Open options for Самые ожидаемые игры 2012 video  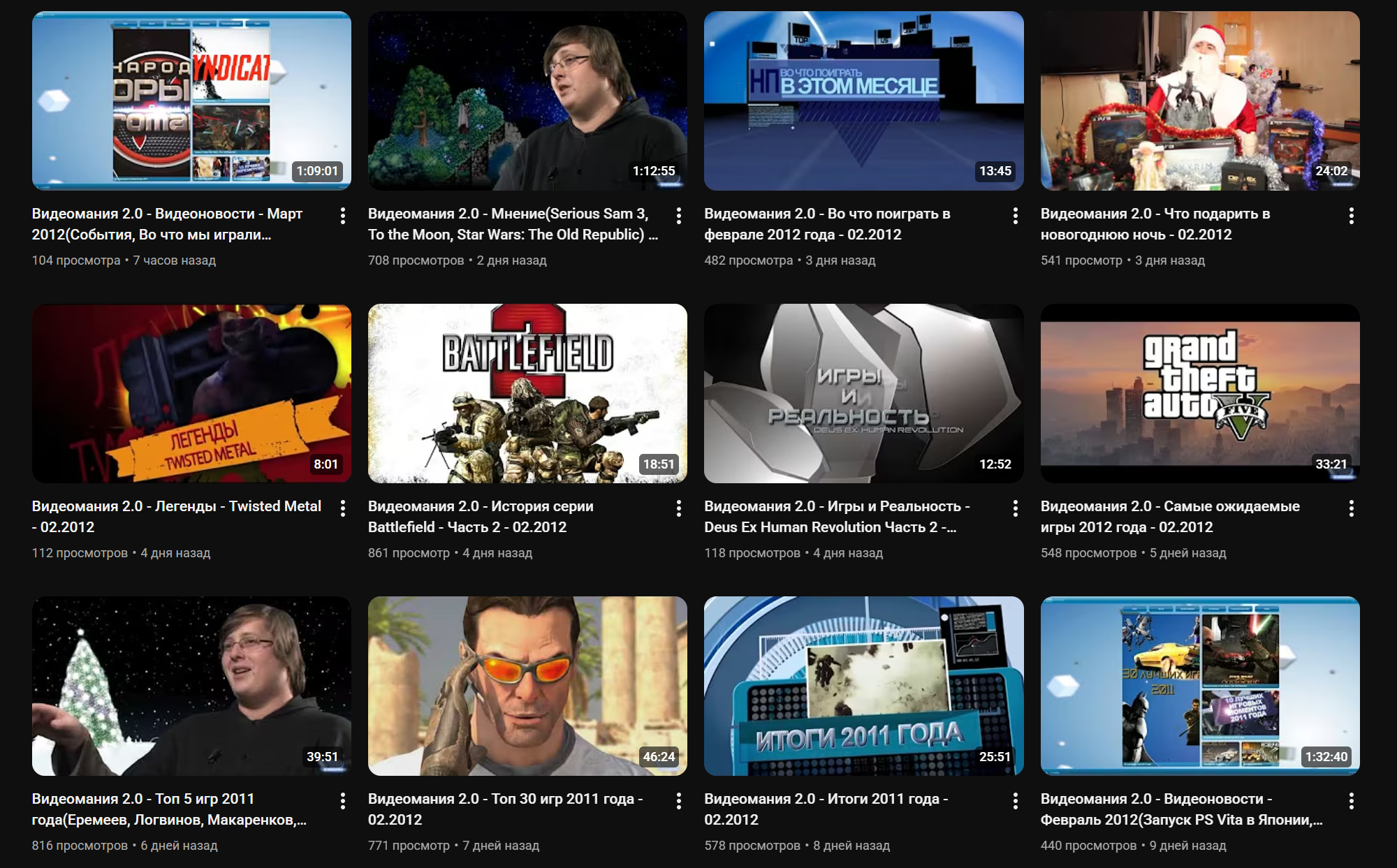(1351, 508)
